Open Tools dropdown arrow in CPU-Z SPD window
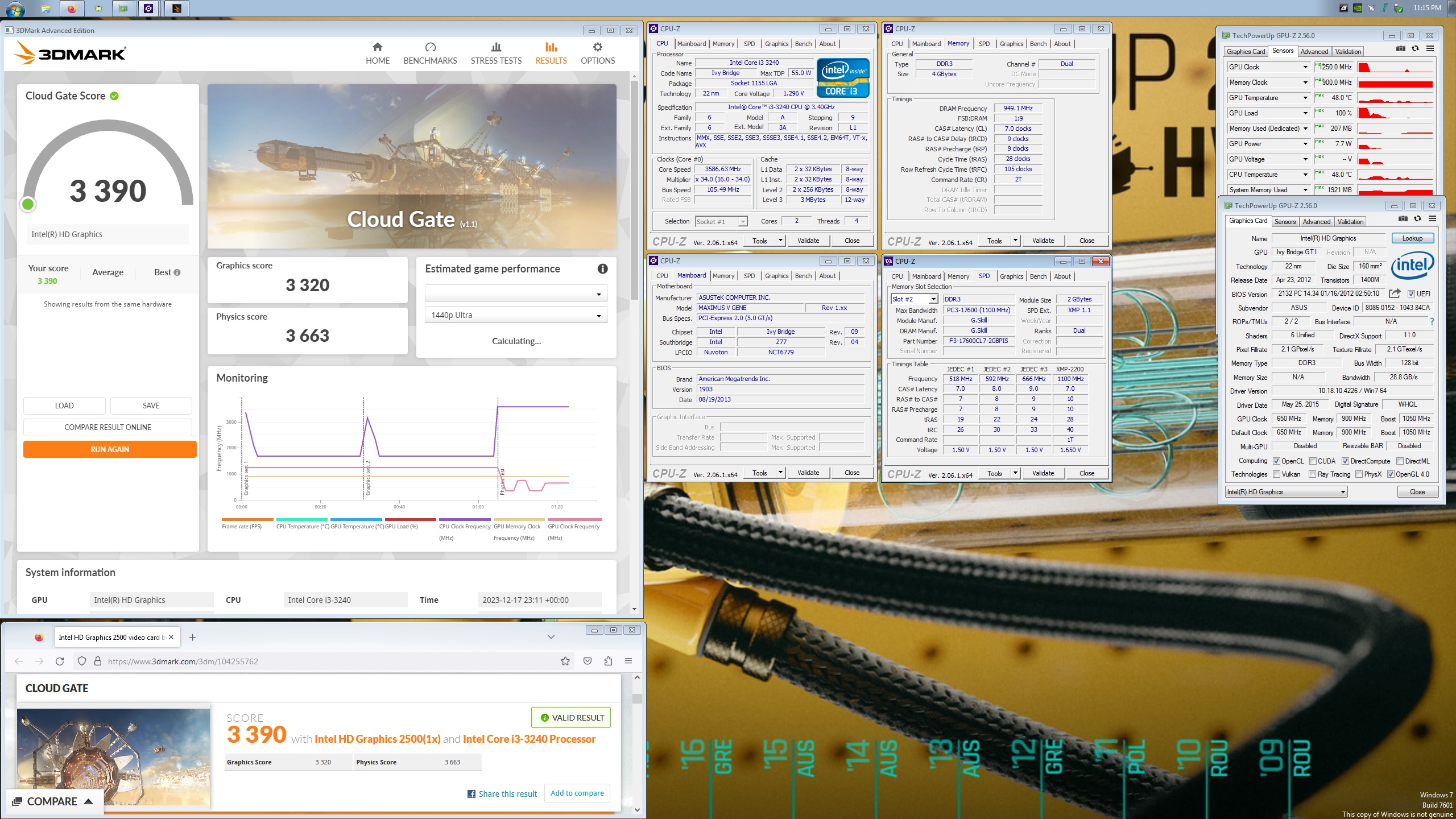 coord(1015,473)
